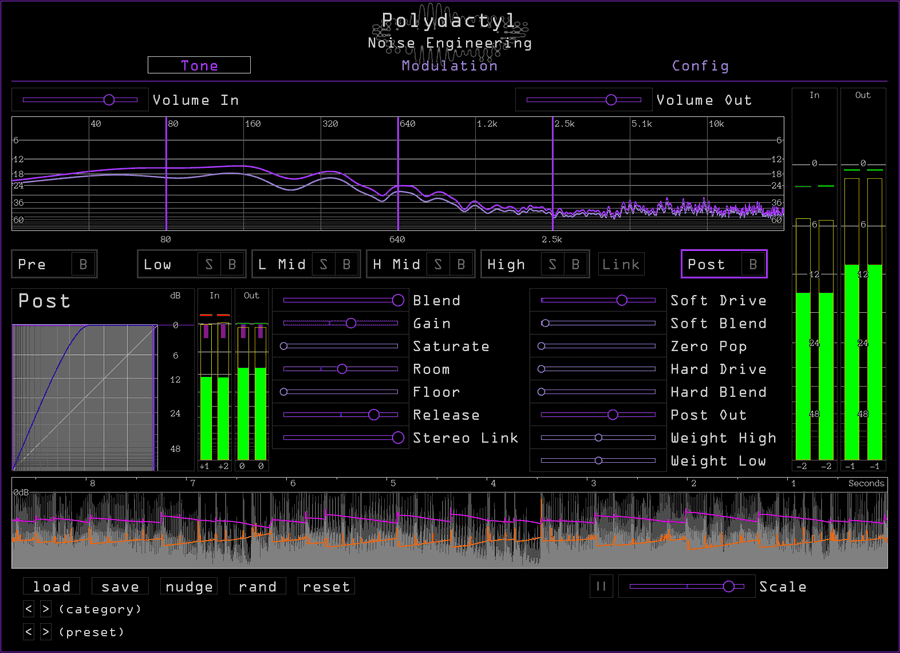Viewport: 900px width, 653px height.
Task: Bypass the High band
Action: tap(575, 264)
